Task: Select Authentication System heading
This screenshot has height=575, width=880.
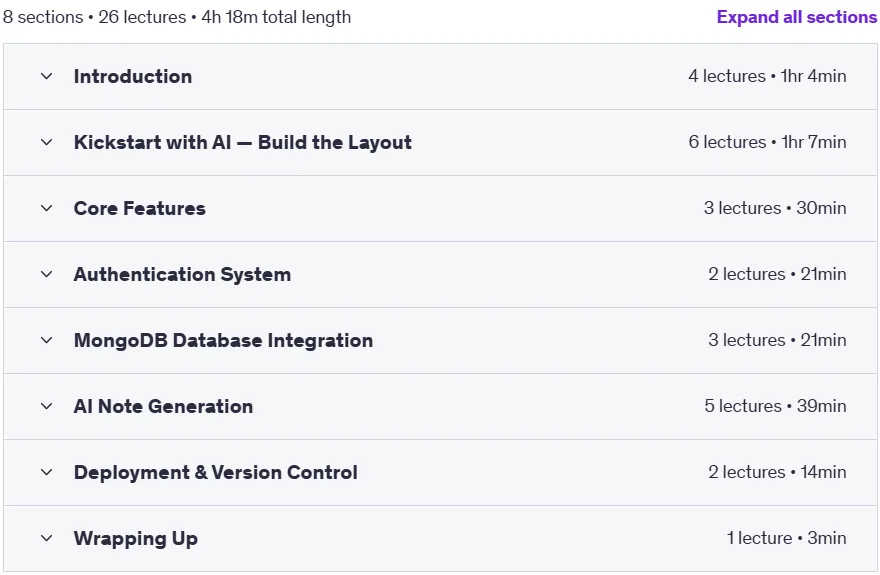Action: click(x=182, y=274)
